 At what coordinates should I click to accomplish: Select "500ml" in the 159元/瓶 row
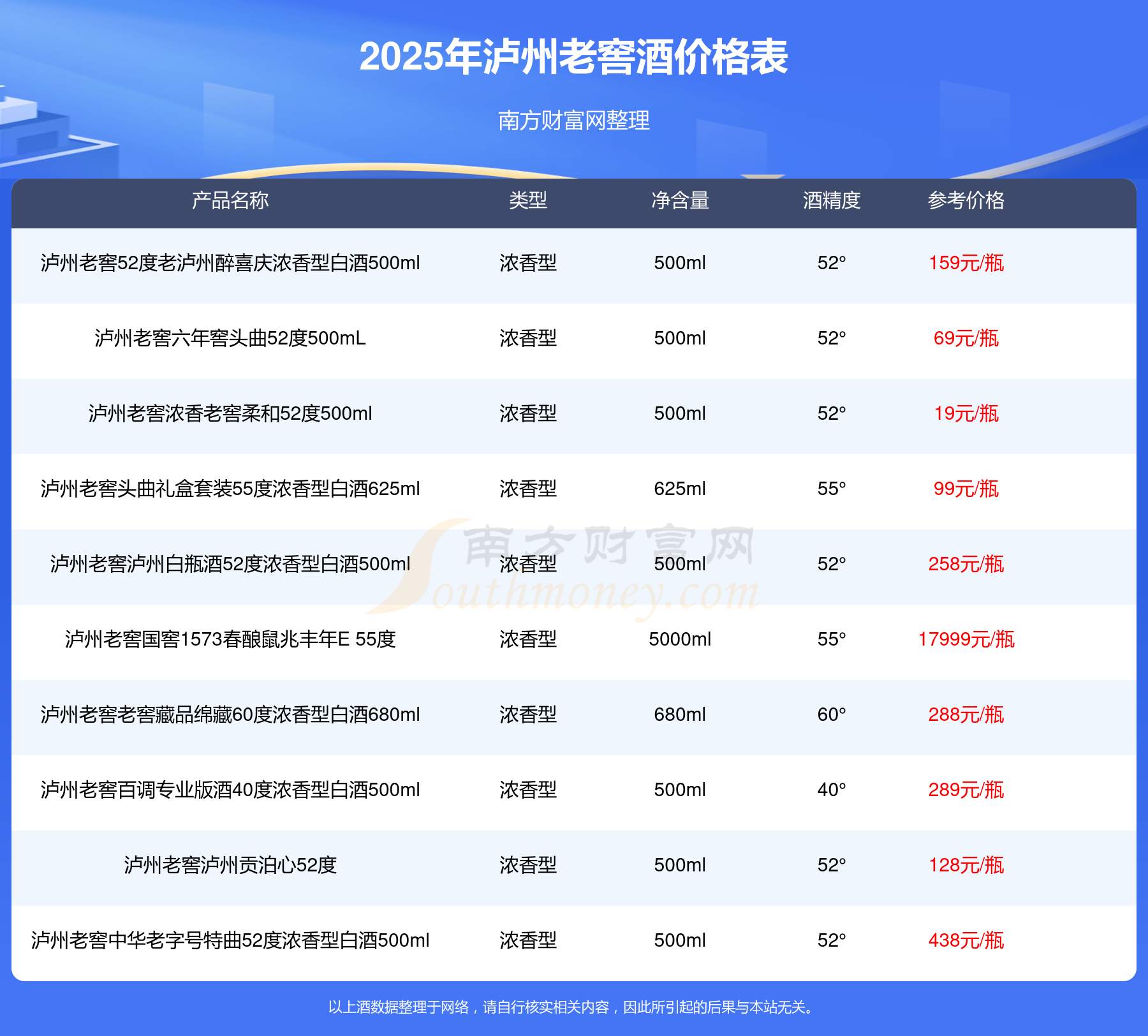680,263
